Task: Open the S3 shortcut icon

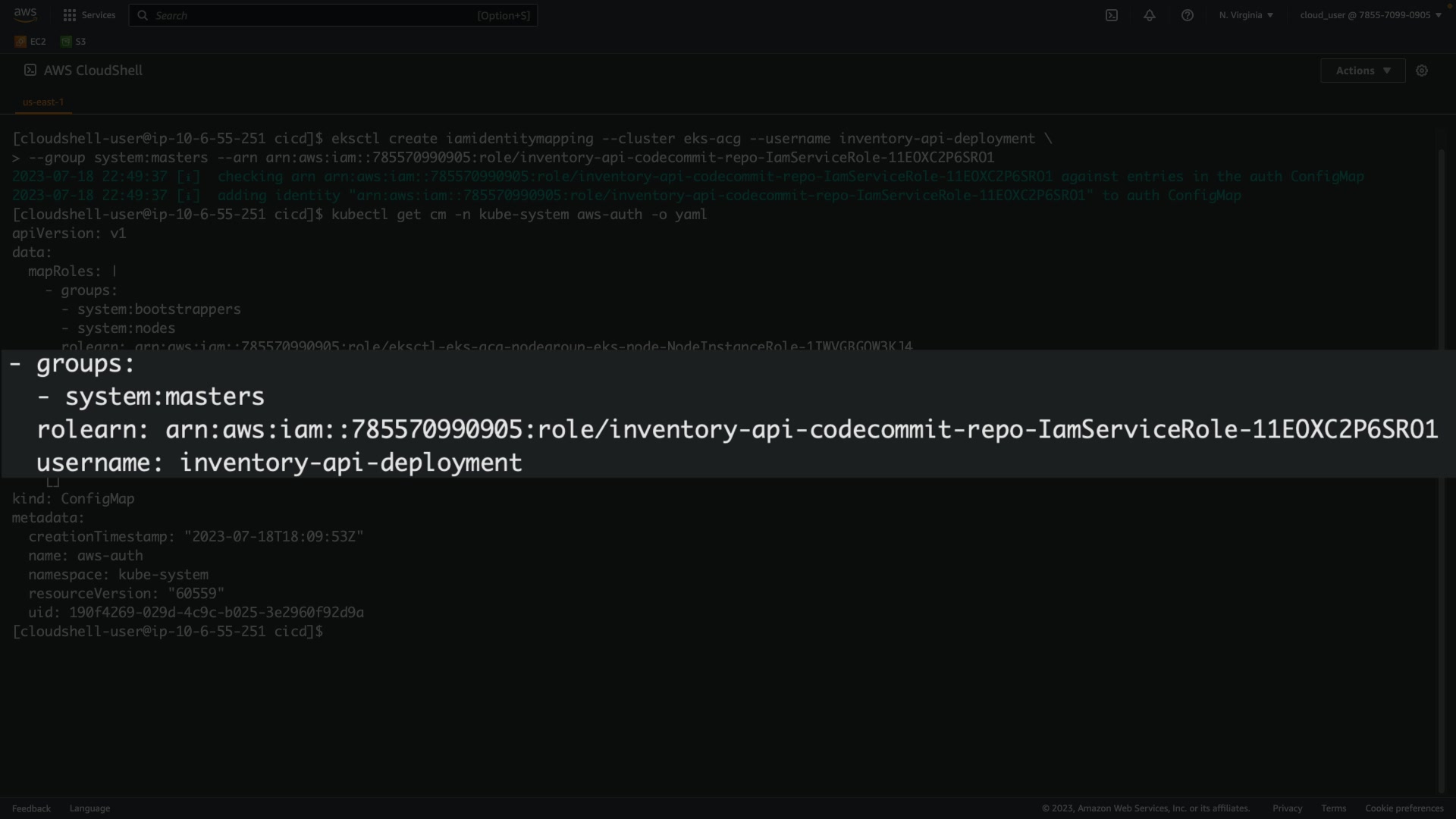Action: tap(74, 42)
